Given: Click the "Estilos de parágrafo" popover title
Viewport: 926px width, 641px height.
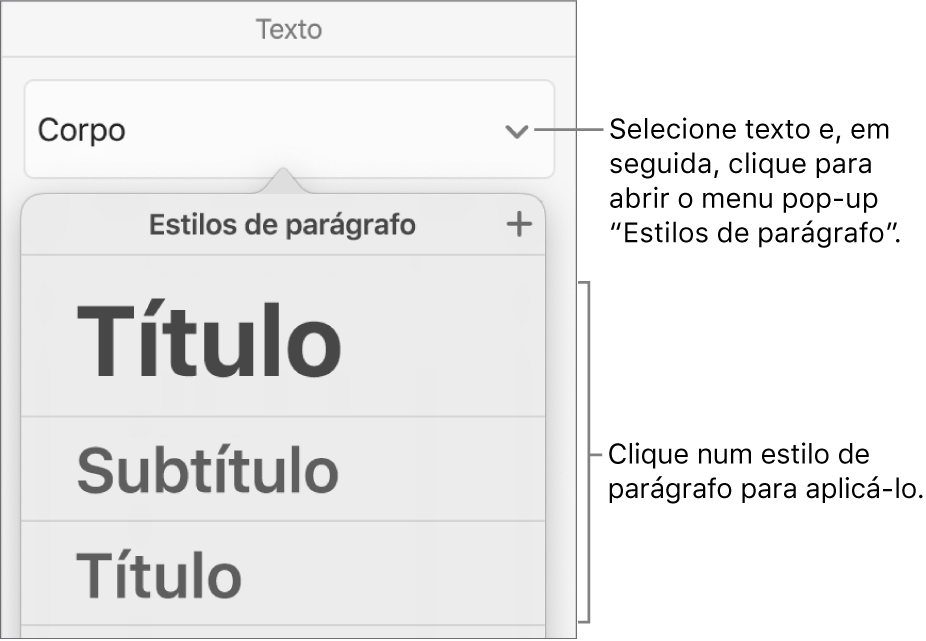Looking at the screenshot, I should coord(282,225).
